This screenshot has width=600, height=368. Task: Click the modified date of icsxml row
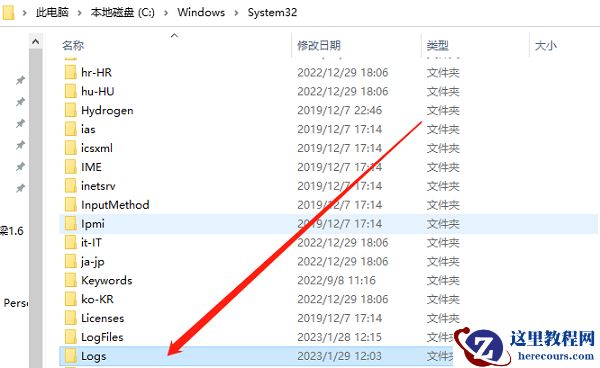coord(339,148)
